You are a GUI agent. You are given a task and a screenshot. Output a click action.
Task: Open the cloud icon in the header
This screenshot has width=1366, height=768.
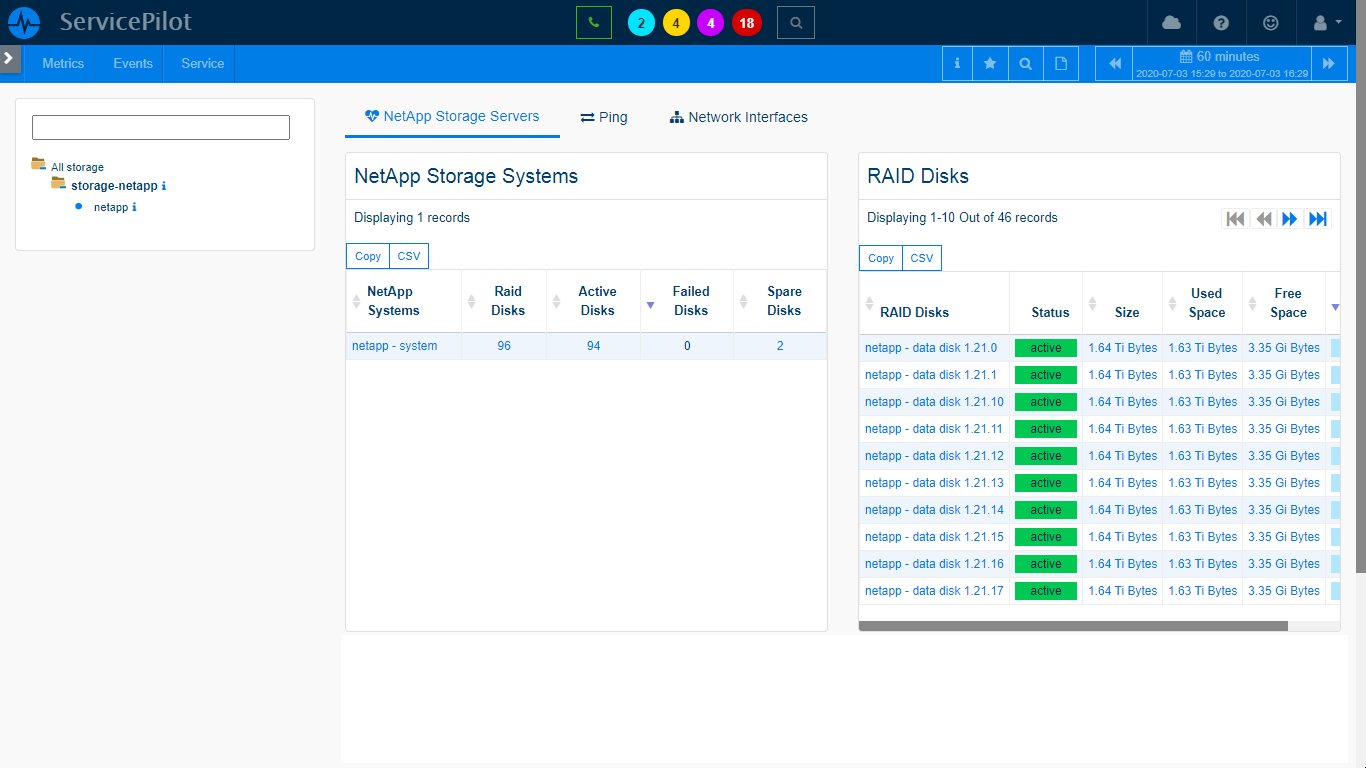click(1171, 22)
